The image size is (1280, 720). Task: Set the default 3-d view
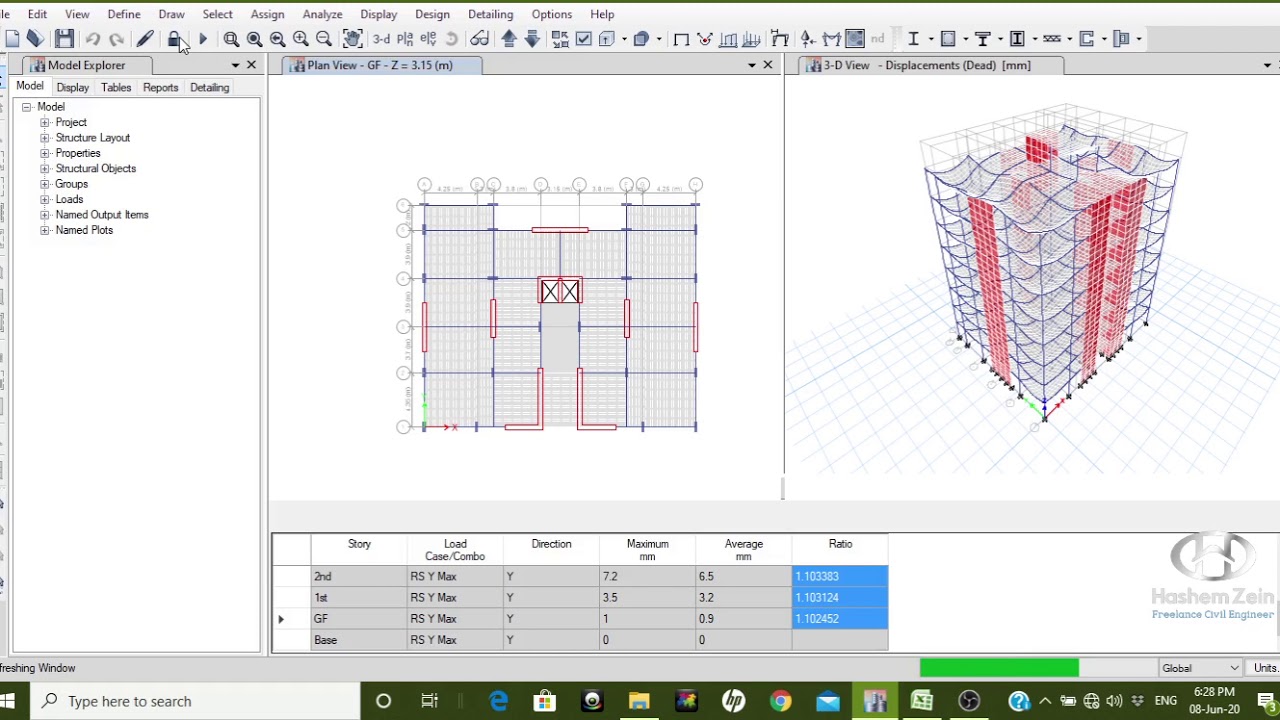click(x=381, y=39)
